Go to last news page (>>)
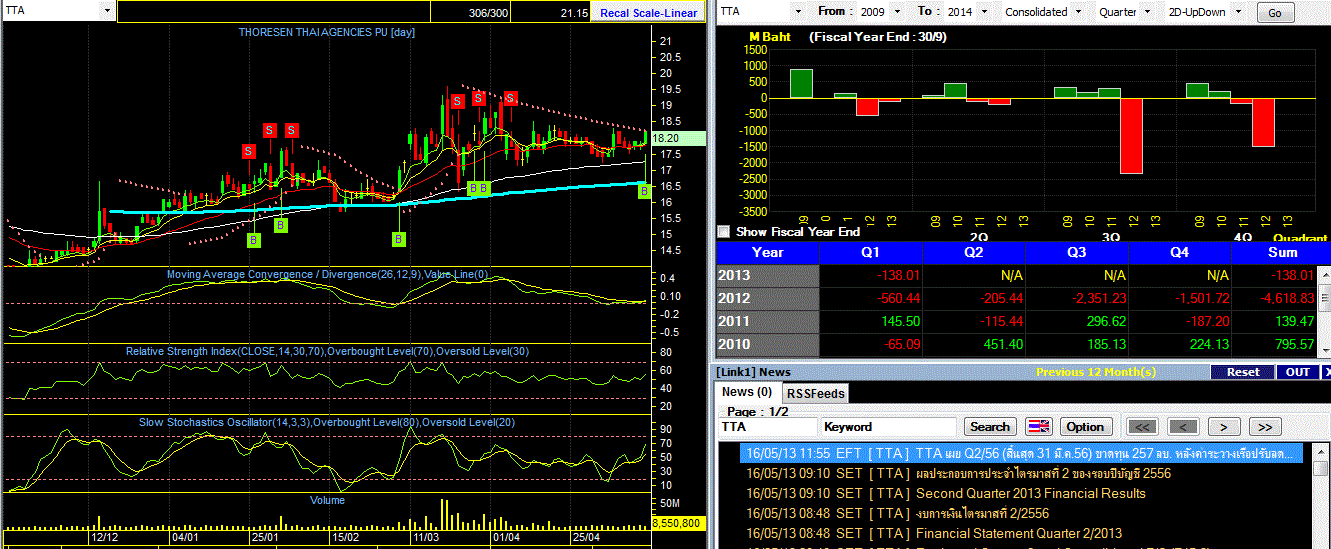1331x549 pixels. pyautogui.click(x=1264, y=427)
